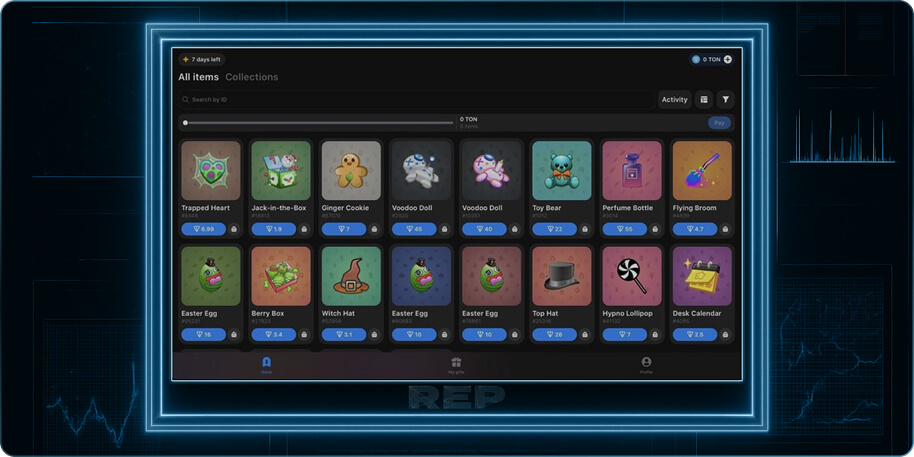This screenshot has width=914, height=457.
Task: Click bag icon next to Voodoo Doll 40 price
Action: (514, 229)
